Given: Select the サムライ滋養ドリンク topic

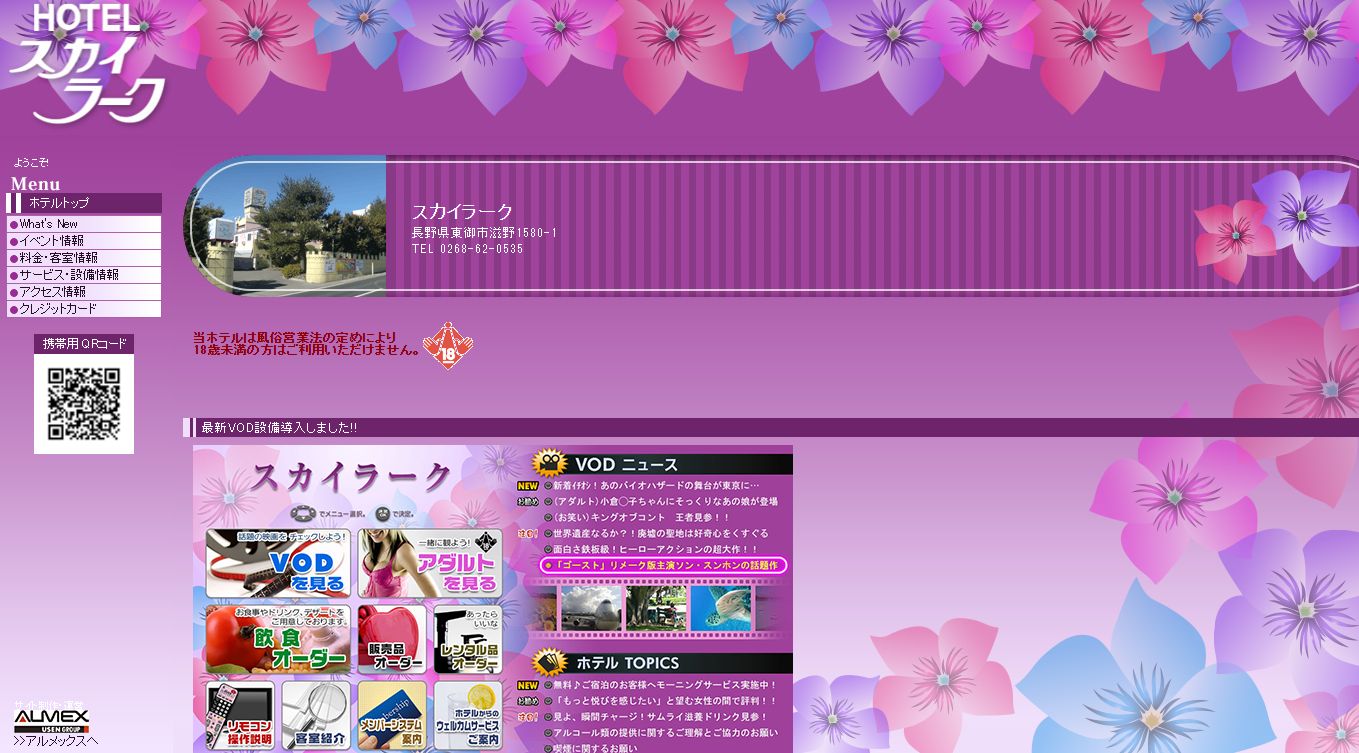Looking at the screenshot, I should (x=660, y=717).
